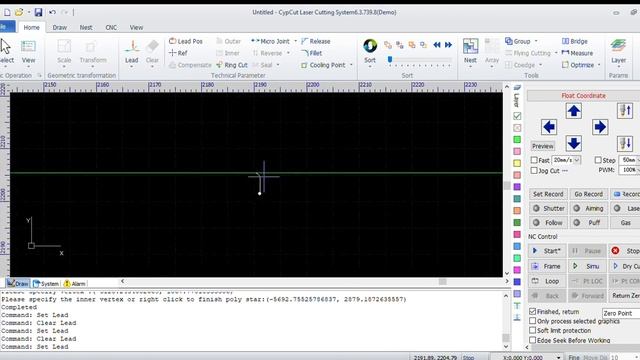Click the Cooling Point tool
640x360 pixels.
tap(323, 65)
